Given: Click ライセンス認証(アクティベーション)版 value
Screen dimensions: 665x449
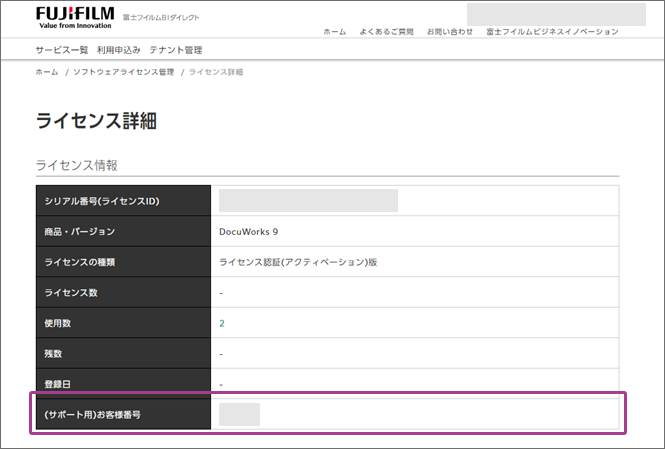Looking at the screenshot, I should tap(298, 262).
